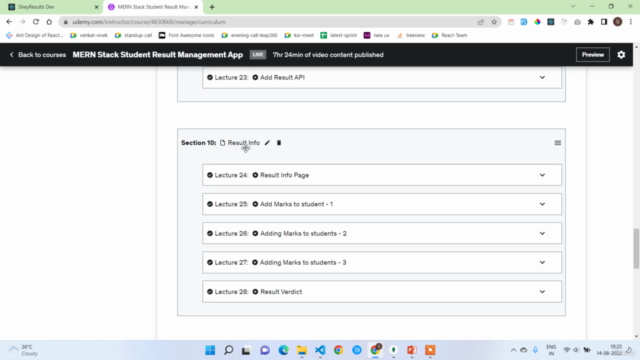Image resolution: width=640 pixels, height=360 pixels.
Task: Click the page vertical scrollbar thumb
Action: pos(636,249)
